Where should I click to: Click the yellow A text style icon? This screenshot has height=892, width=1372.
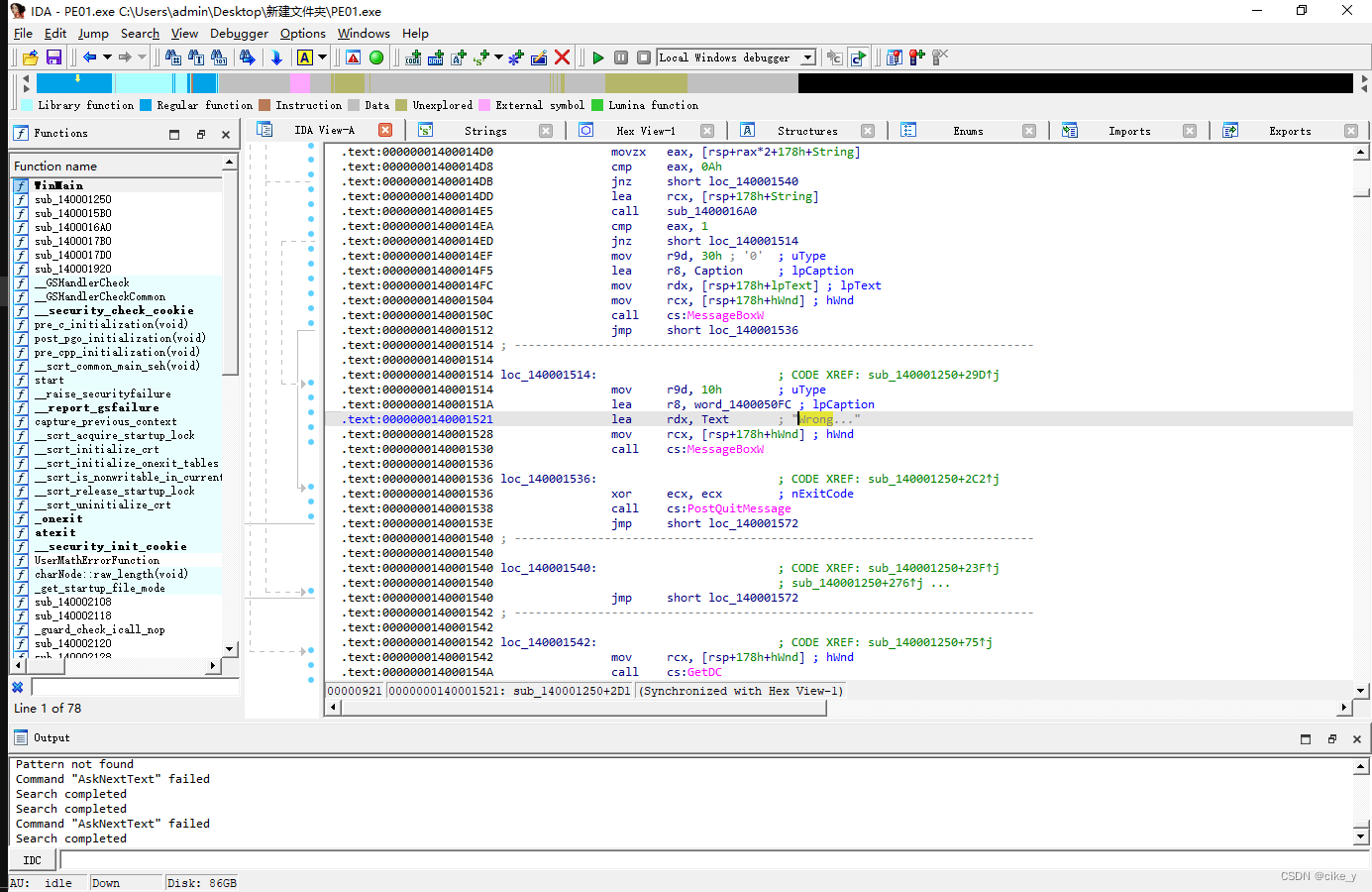click(305, 57)
